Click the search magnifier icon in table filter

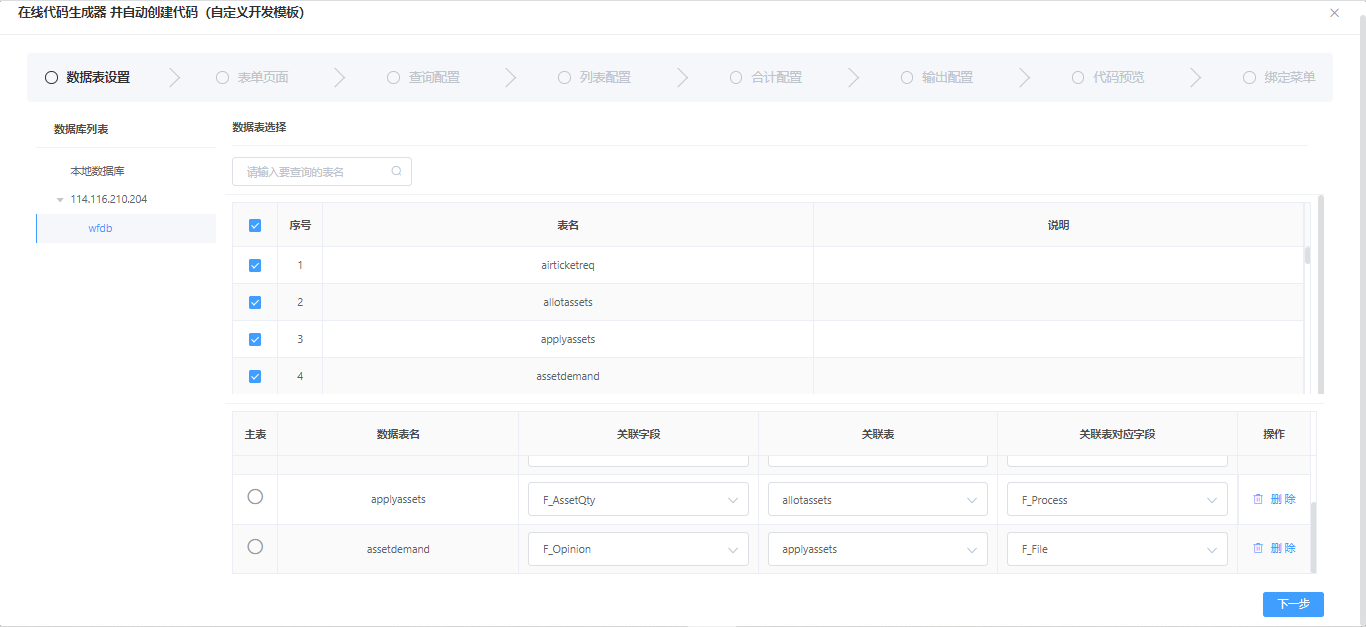click(x=397, y=171)
